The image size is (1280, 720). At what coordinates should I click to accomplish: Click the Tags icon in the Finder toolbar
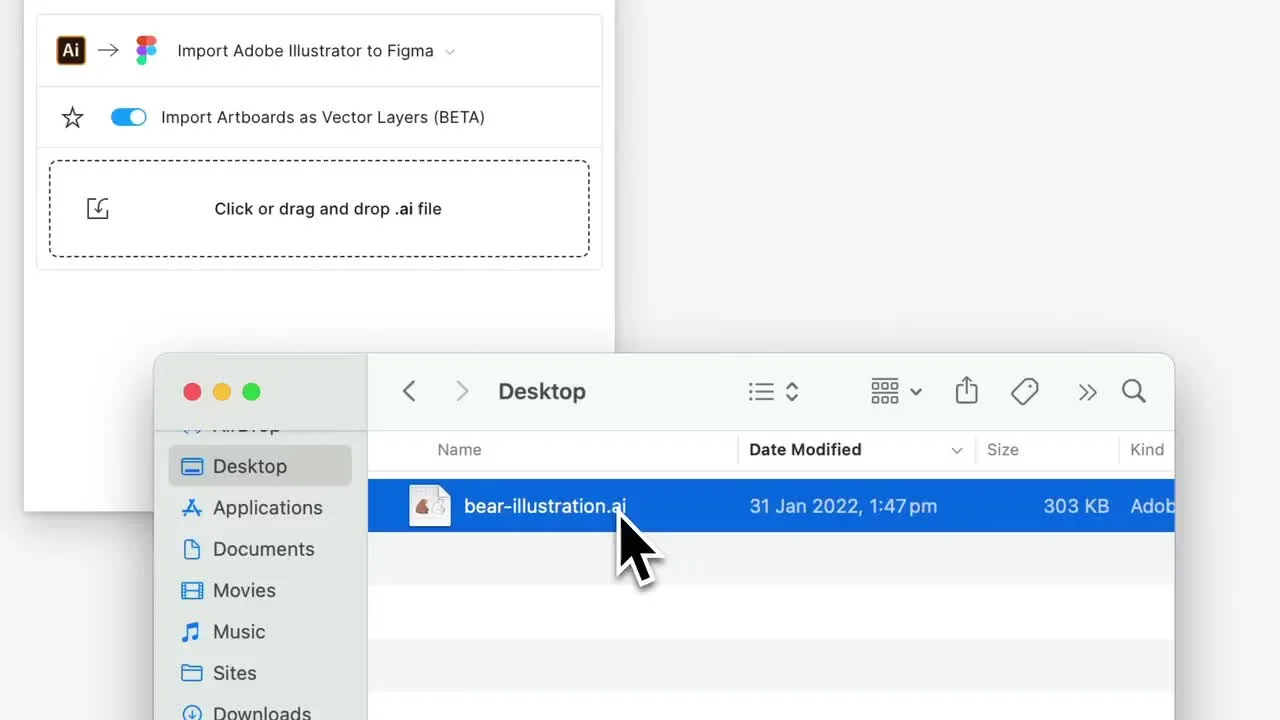tap(1025, 391)
